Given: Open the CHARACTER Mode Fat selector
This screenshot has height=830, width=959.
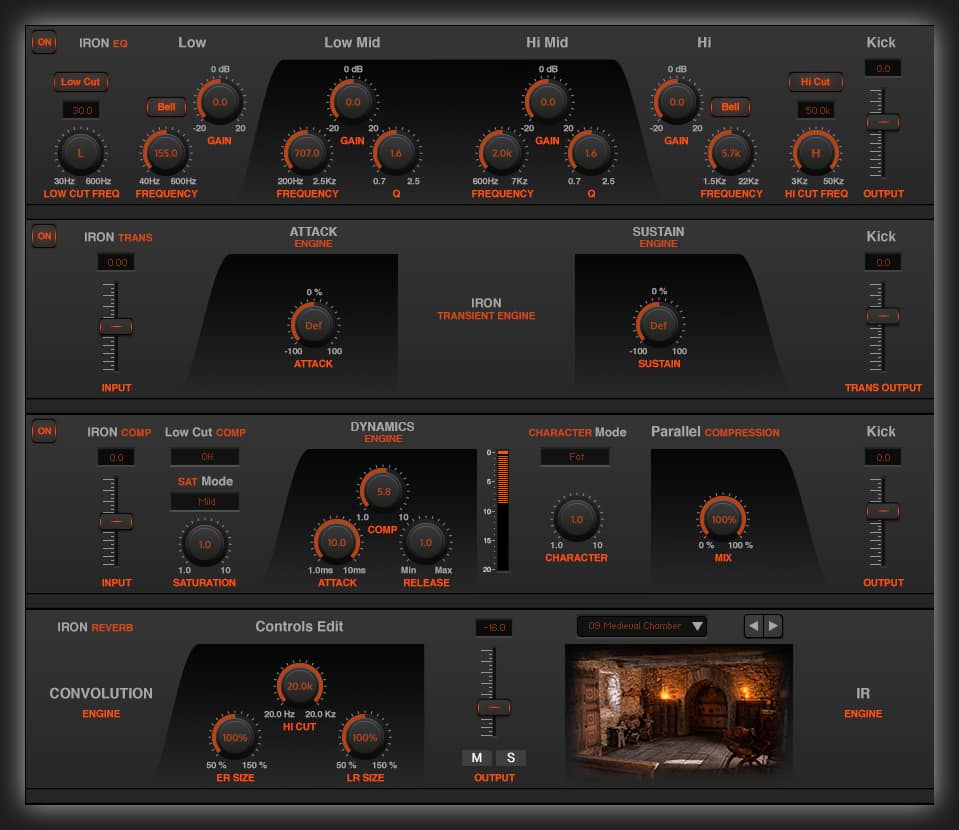Looking at the screenshot, I should pos(576,456).
